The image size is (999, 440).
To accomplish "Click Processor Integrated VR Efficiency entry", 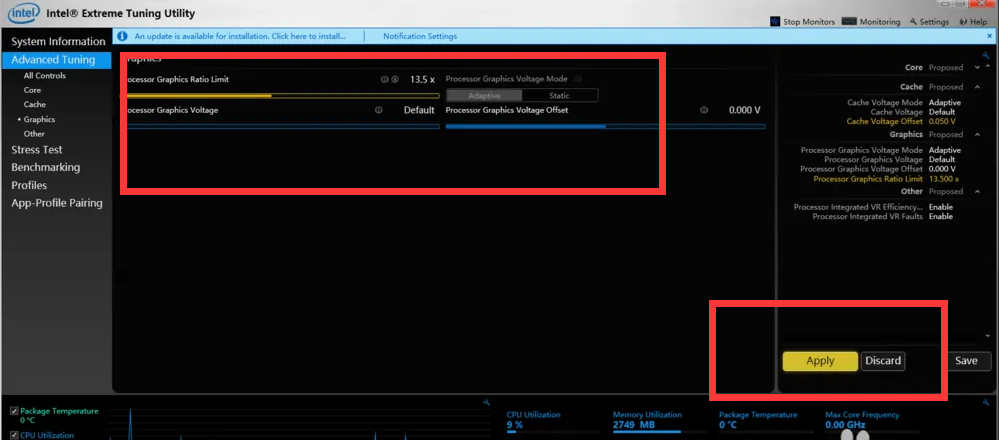I will click(873, 207).
